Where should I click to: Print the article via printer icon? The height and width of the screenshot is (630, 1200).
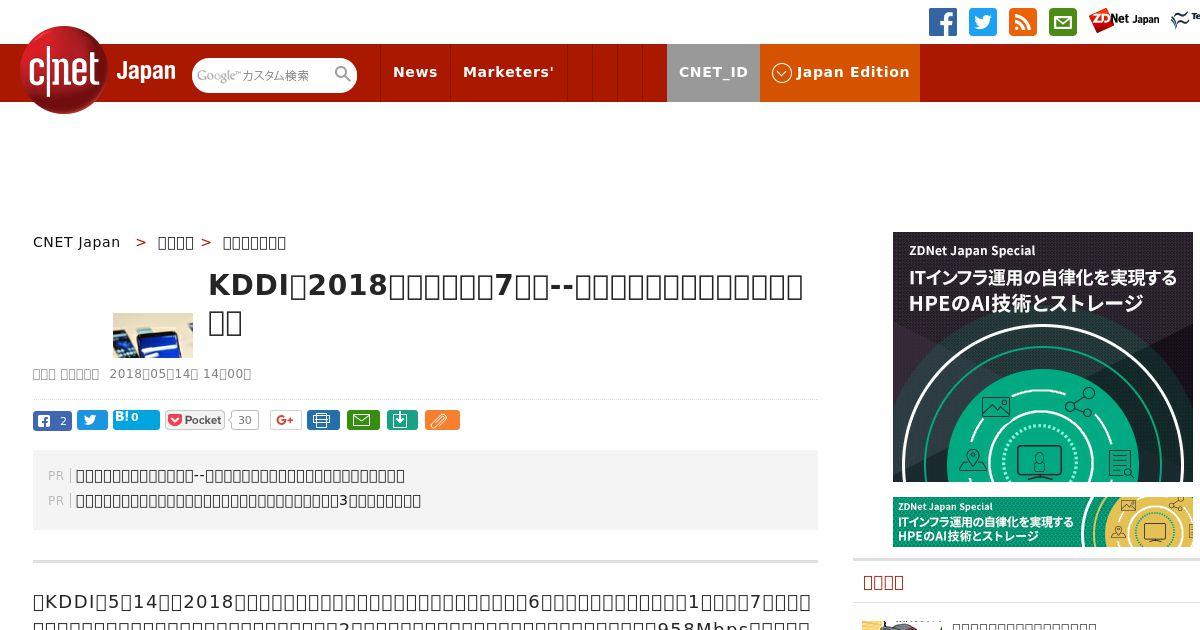(323, 420)
